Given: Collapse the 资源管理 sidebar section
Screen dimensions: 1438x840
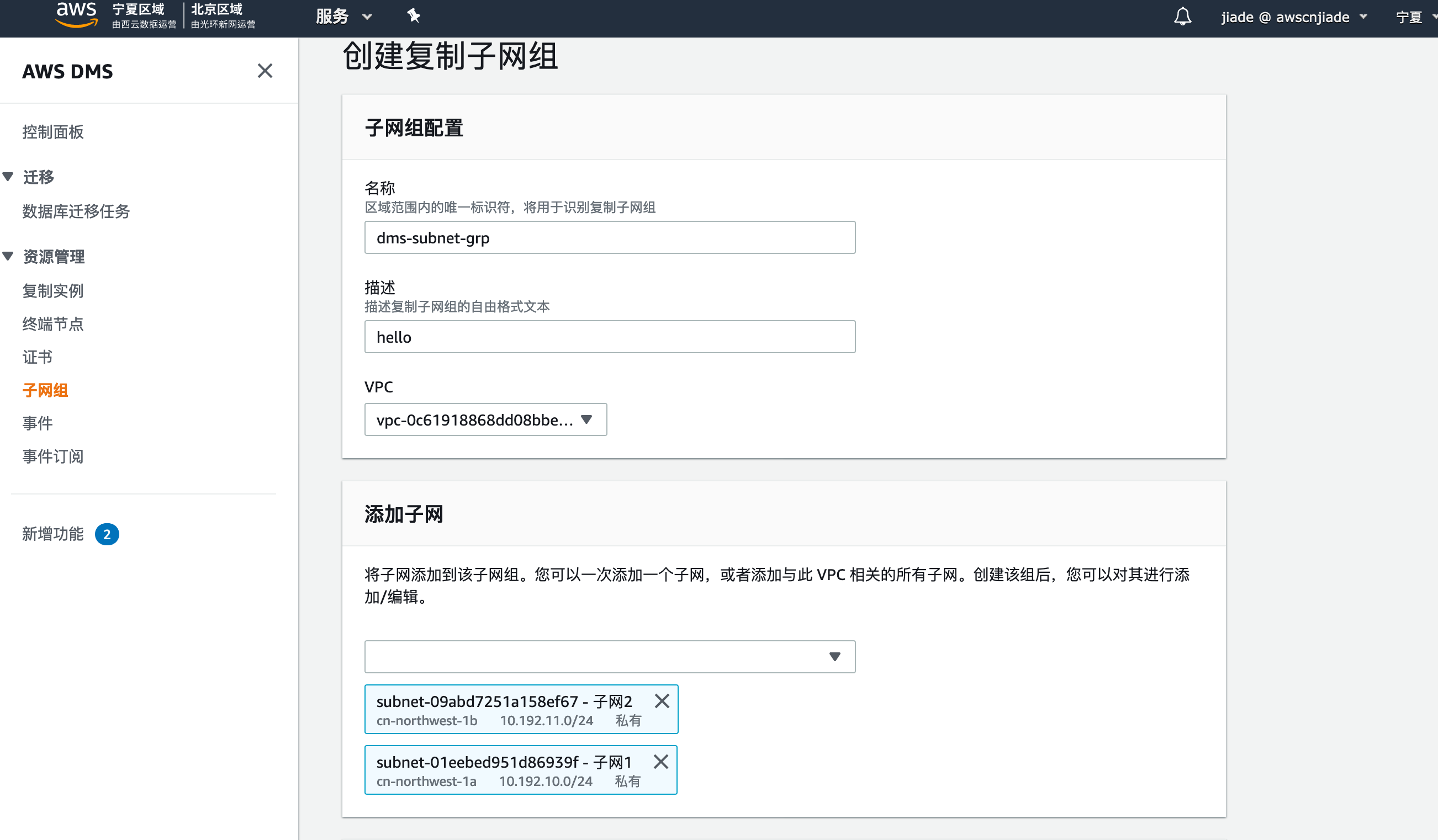Looking at the screenshot, I should (8, 256).
